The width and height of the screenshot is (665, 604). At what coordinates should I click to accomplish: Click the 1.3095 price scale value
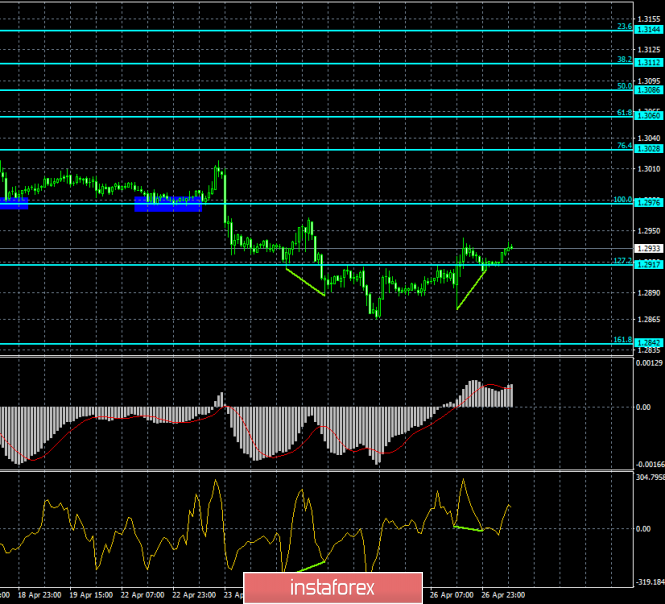(x=649, y=81)
